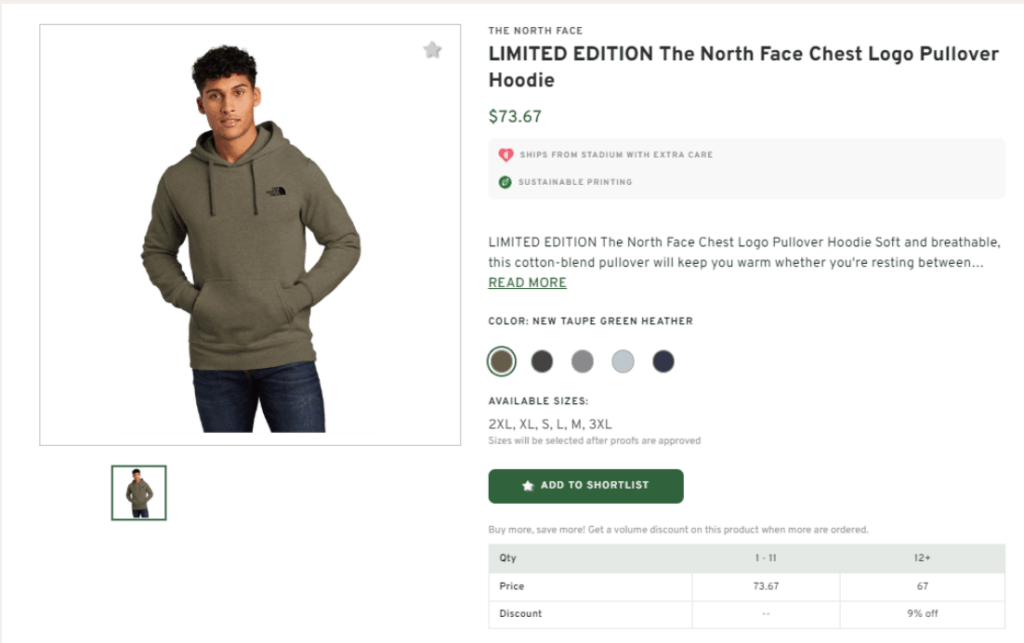Click the product title text
This screenshot has height=643, width=1024.
point(743,66)
